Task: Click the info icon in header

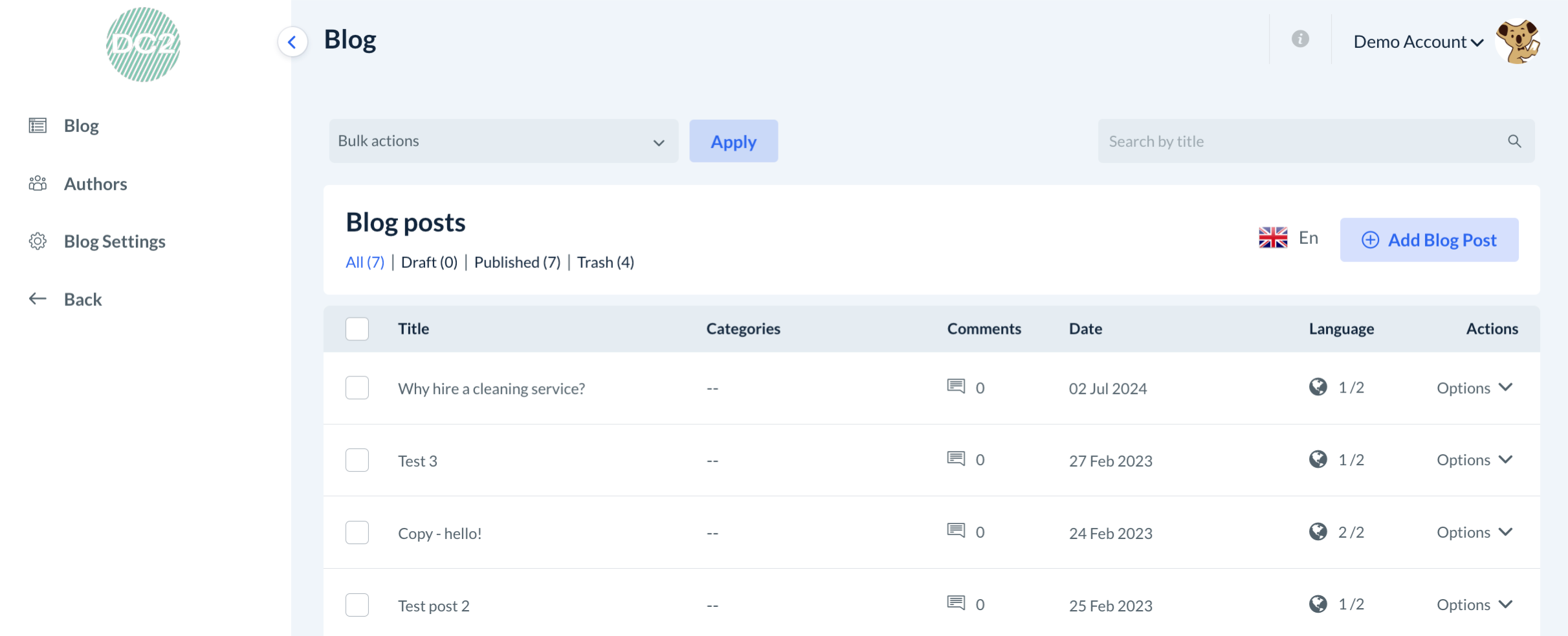Action: coord(1300,39)
